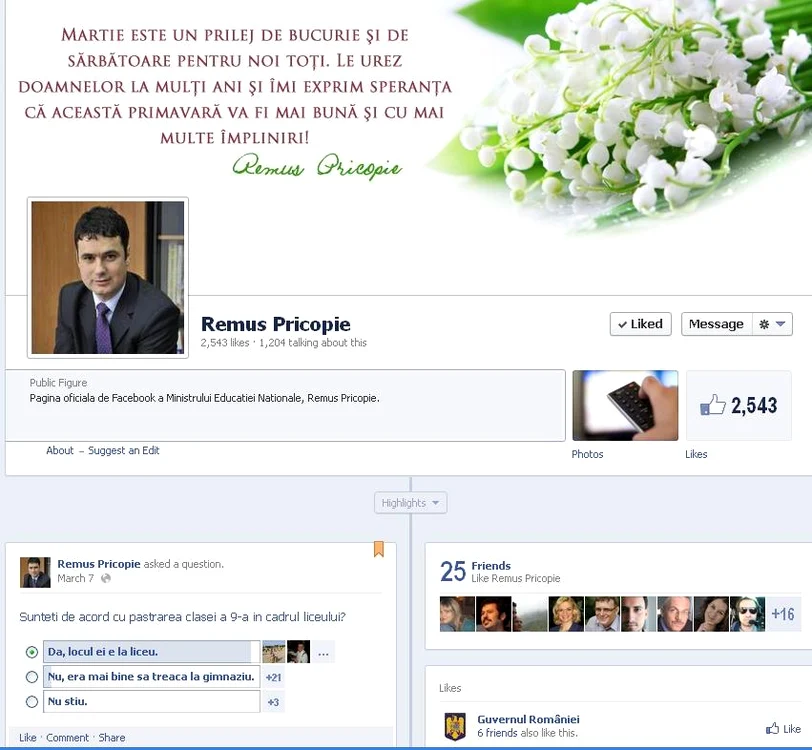Image resolution: width=812 pixels, height=750 pixels.
Task: Click the 'Public Figure' category label
Action: click(58, 383)
